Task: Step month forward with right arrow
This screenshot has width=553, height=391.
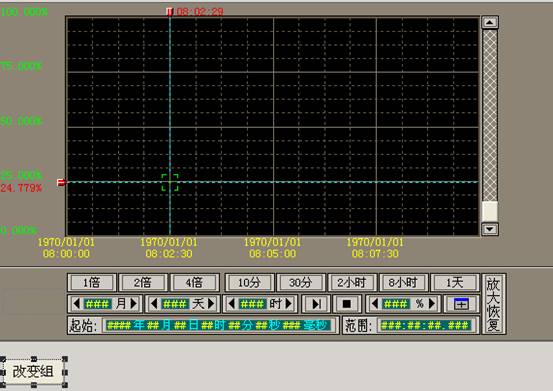Action: pos(134,304)
